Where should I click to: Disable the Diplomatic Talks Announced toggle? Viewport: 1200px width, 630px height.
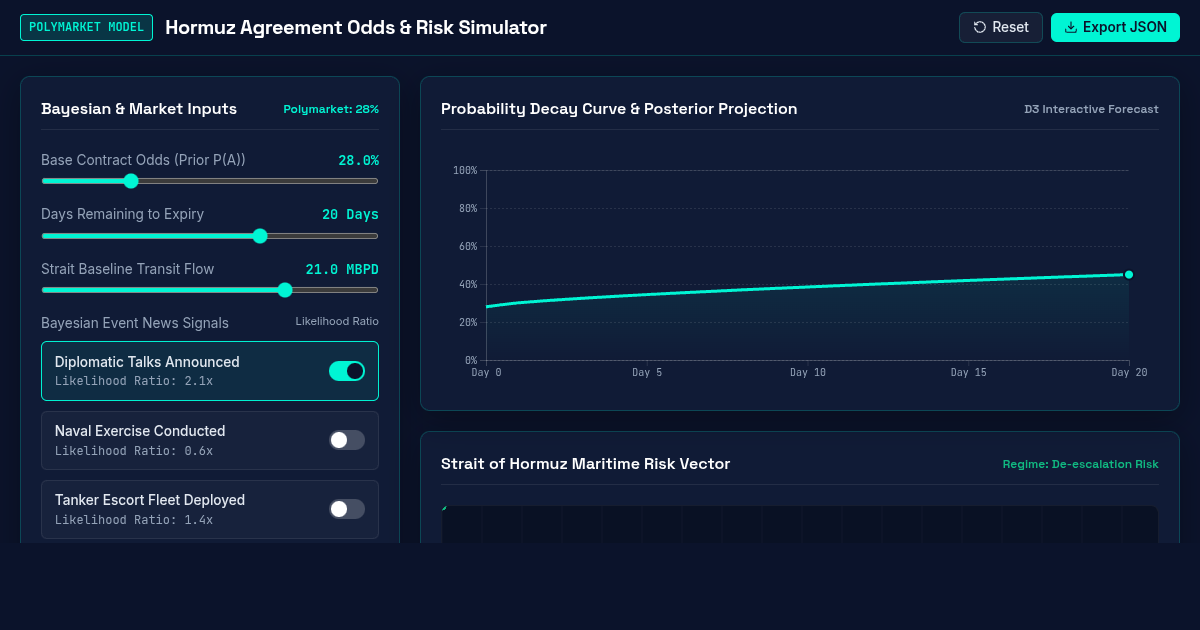[x=347, y=371]
